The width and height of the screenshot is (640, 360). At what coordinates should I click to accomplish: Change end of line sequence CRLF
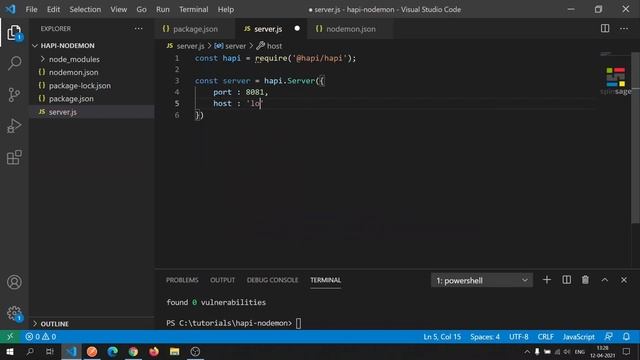tap(546, 337)
